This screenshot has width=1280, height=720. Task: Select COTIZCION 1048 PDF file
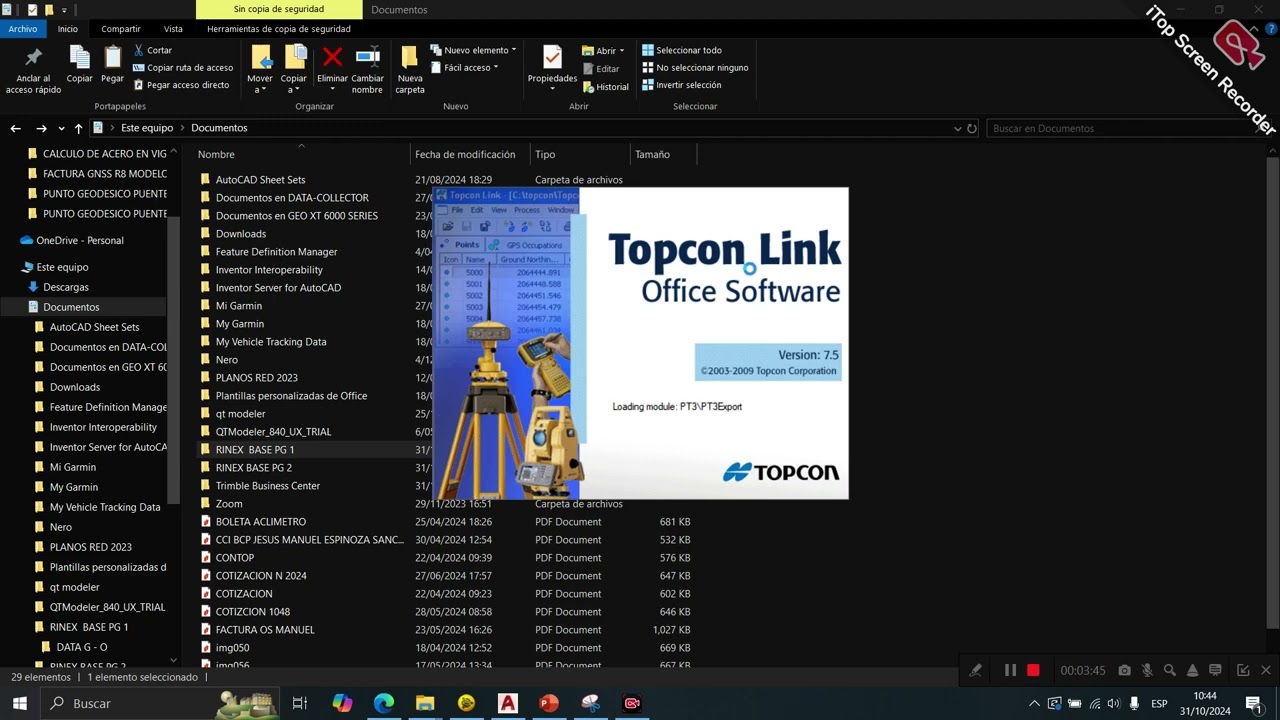(x=253, y=612)
